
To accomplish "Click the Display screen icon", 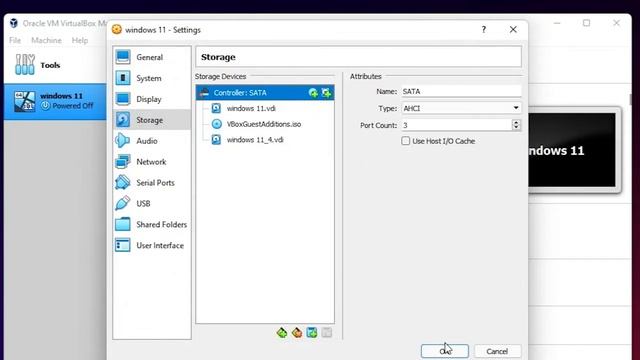I will pyautogui.click(x=123, y=99).
